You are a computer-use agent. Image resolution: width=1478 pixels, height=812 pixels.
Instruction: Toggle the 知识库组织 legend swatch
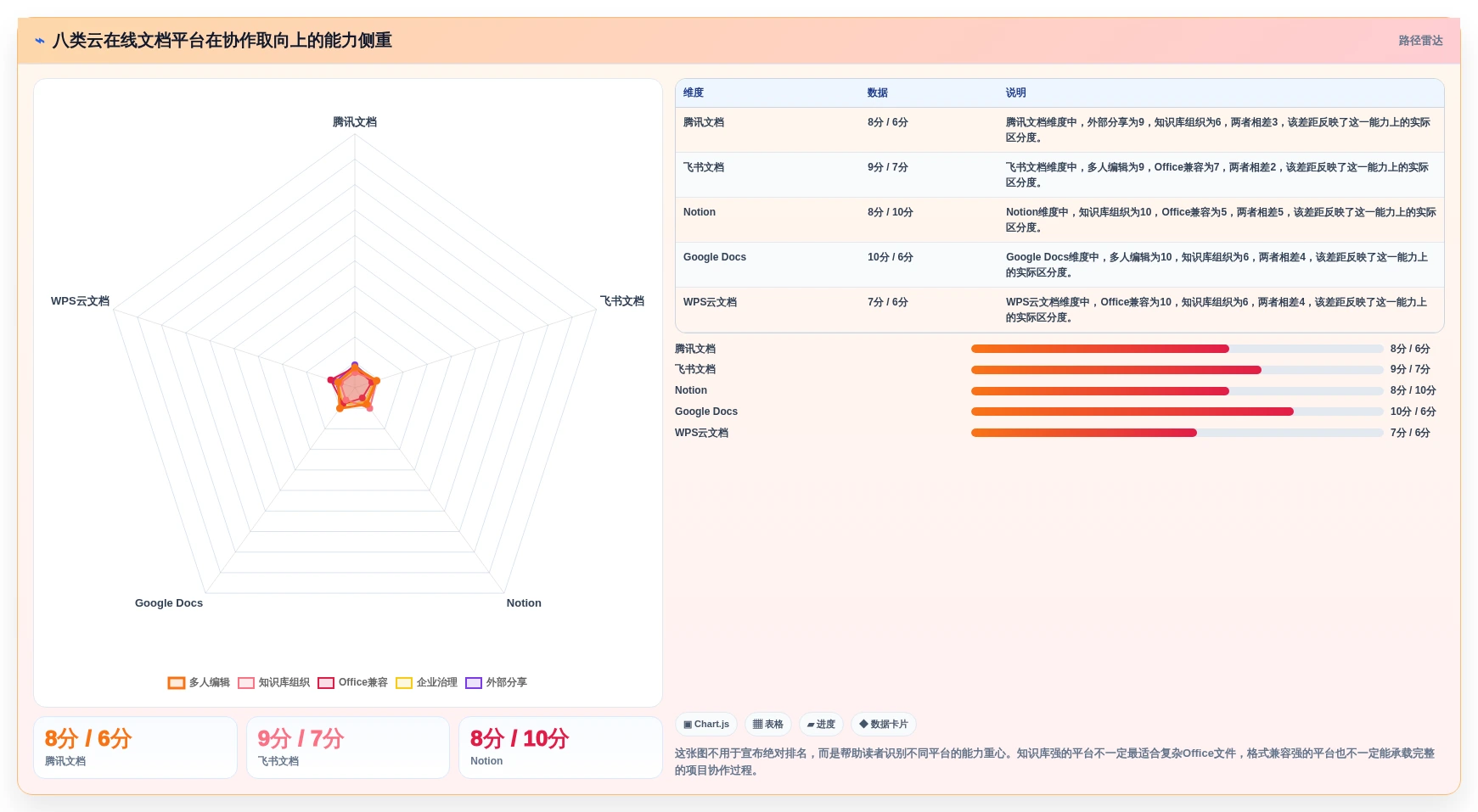click(x=246, y=683)
